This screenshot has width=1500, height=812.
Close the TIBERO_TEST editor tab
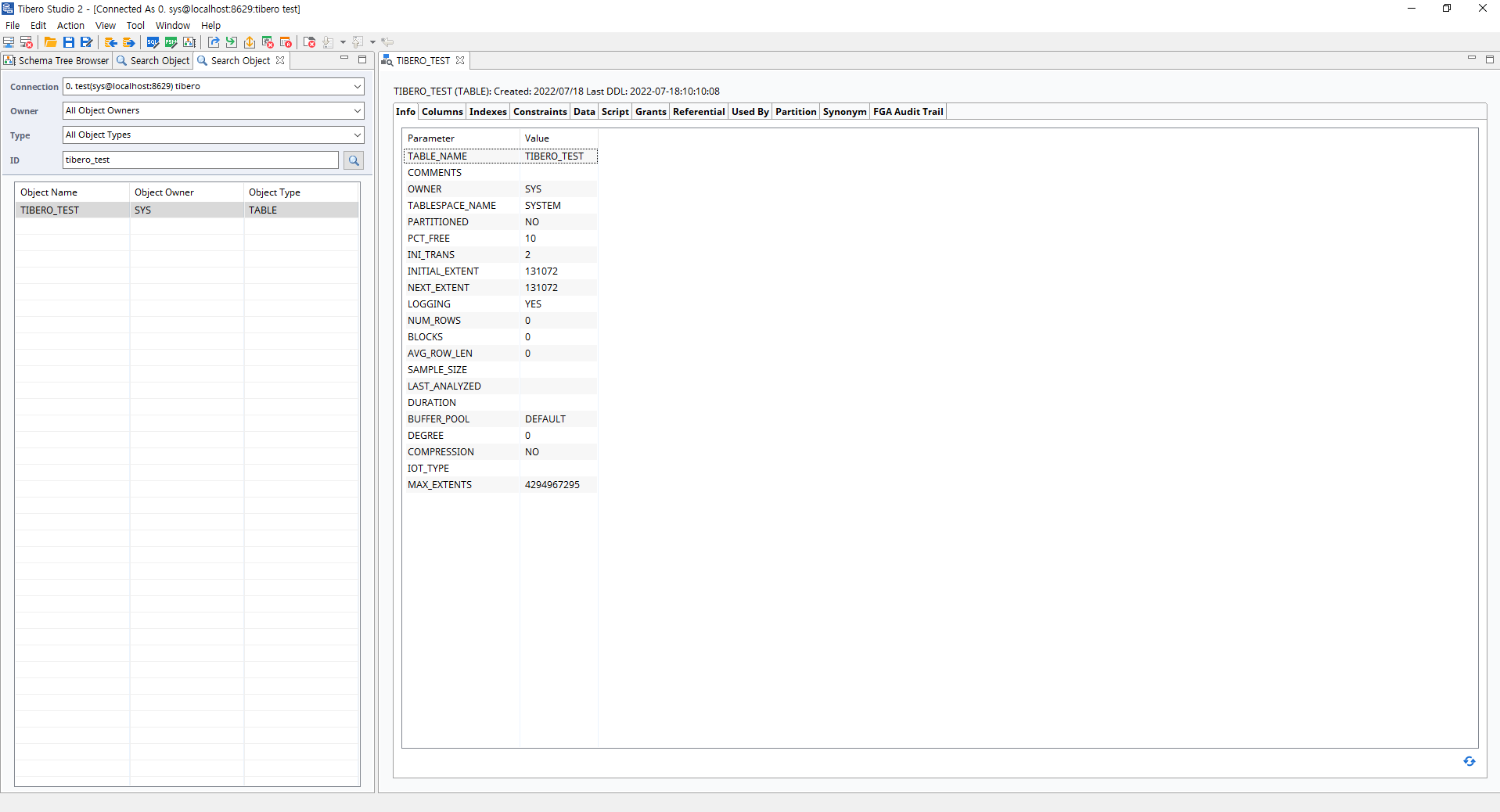(x=460, y=60)
